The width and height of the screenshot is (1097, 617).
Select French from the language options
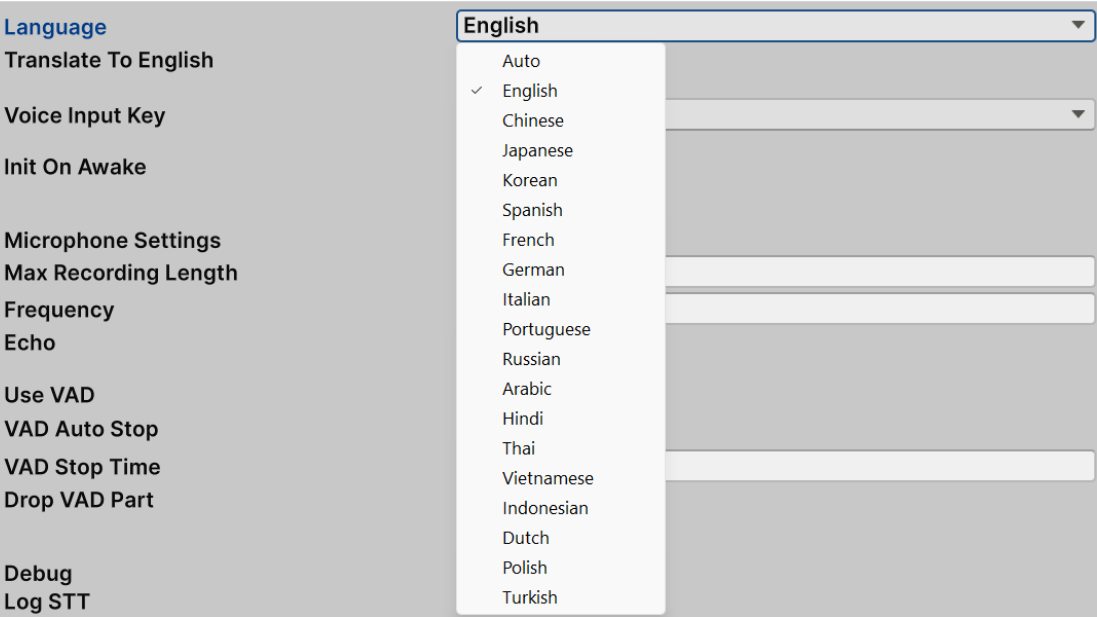tap(528, 240)
